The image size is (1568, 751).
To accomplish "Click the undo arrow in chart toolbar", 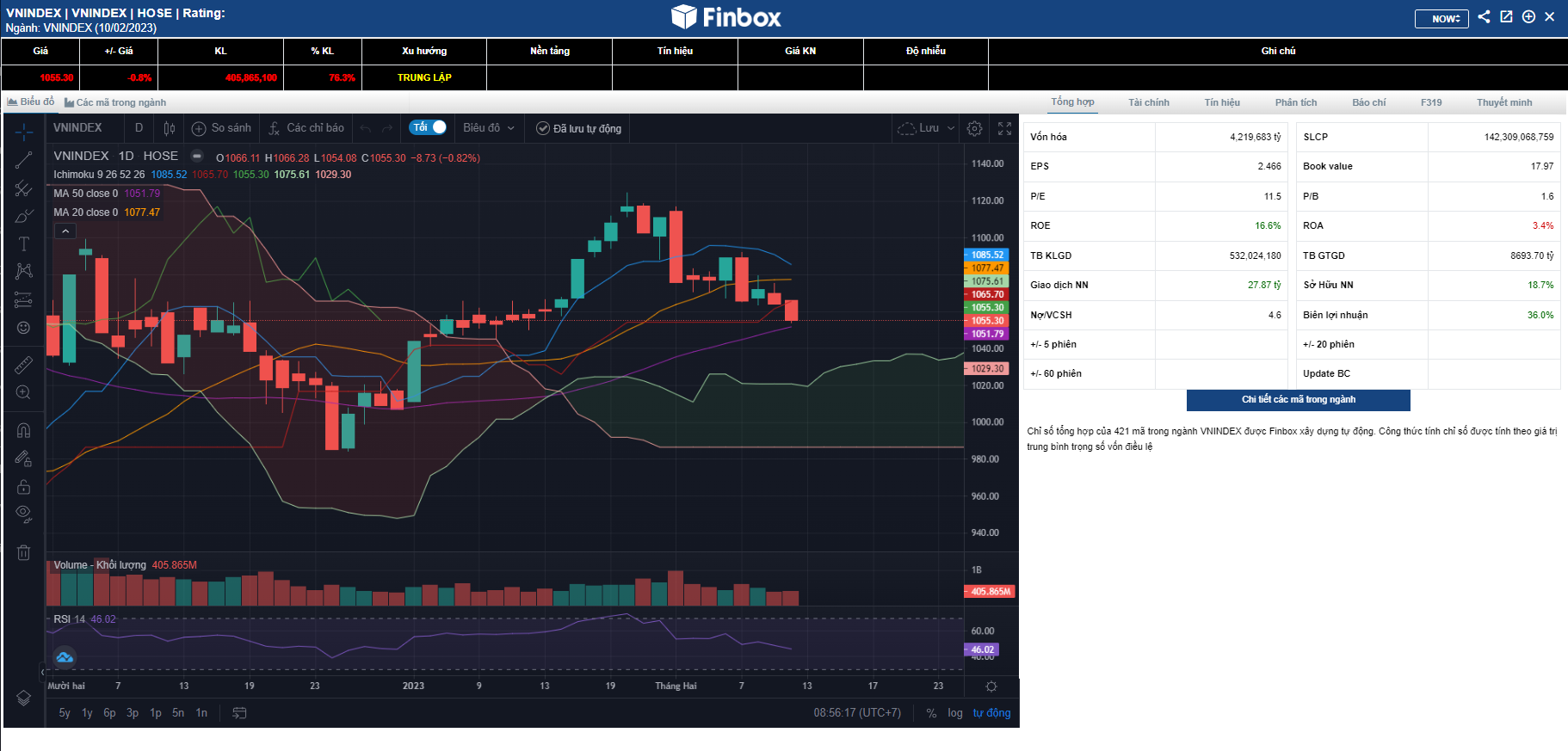I will (x=366, y=128).
